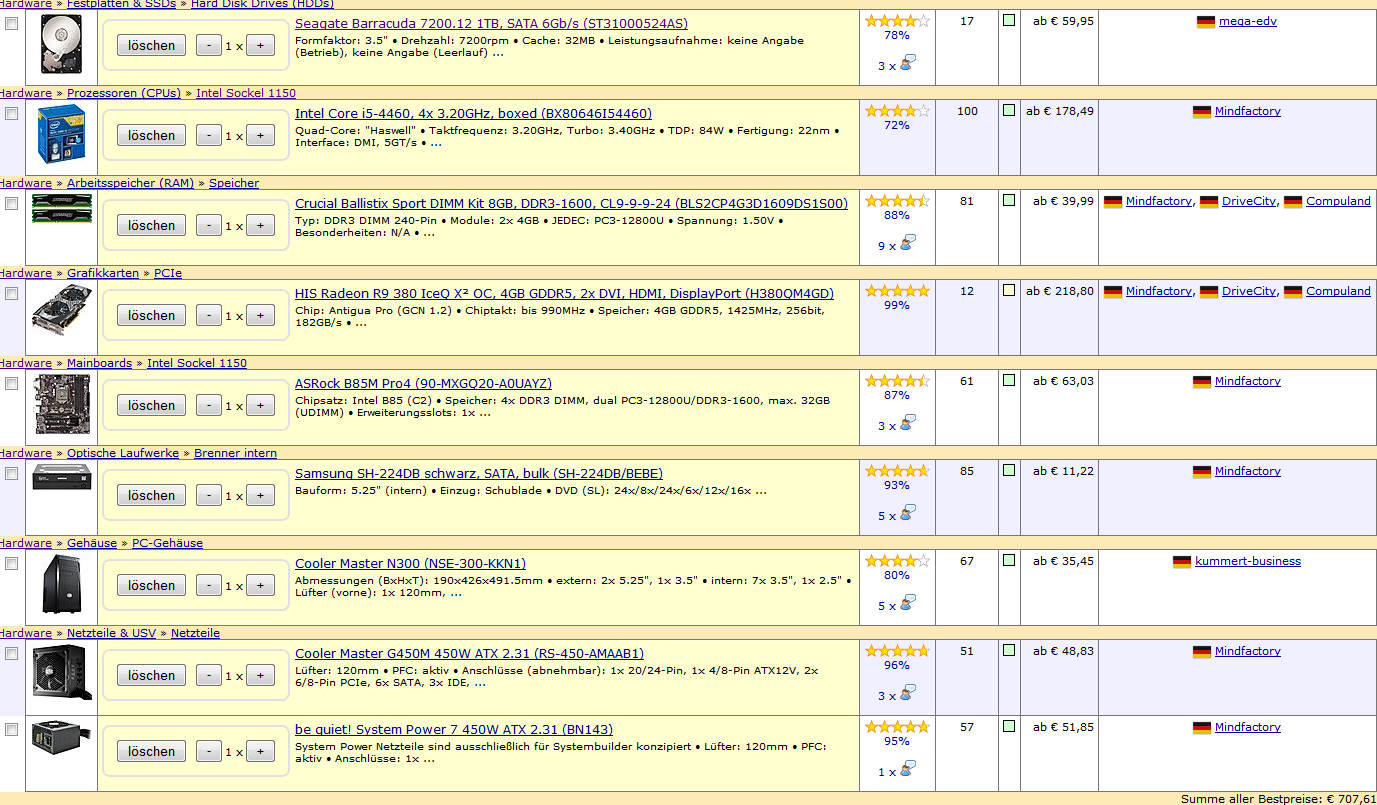Screen dimensions: 1377x805
Task: Delete Intel Core i5-4460 with löschen button
Action: coord(151,135)
